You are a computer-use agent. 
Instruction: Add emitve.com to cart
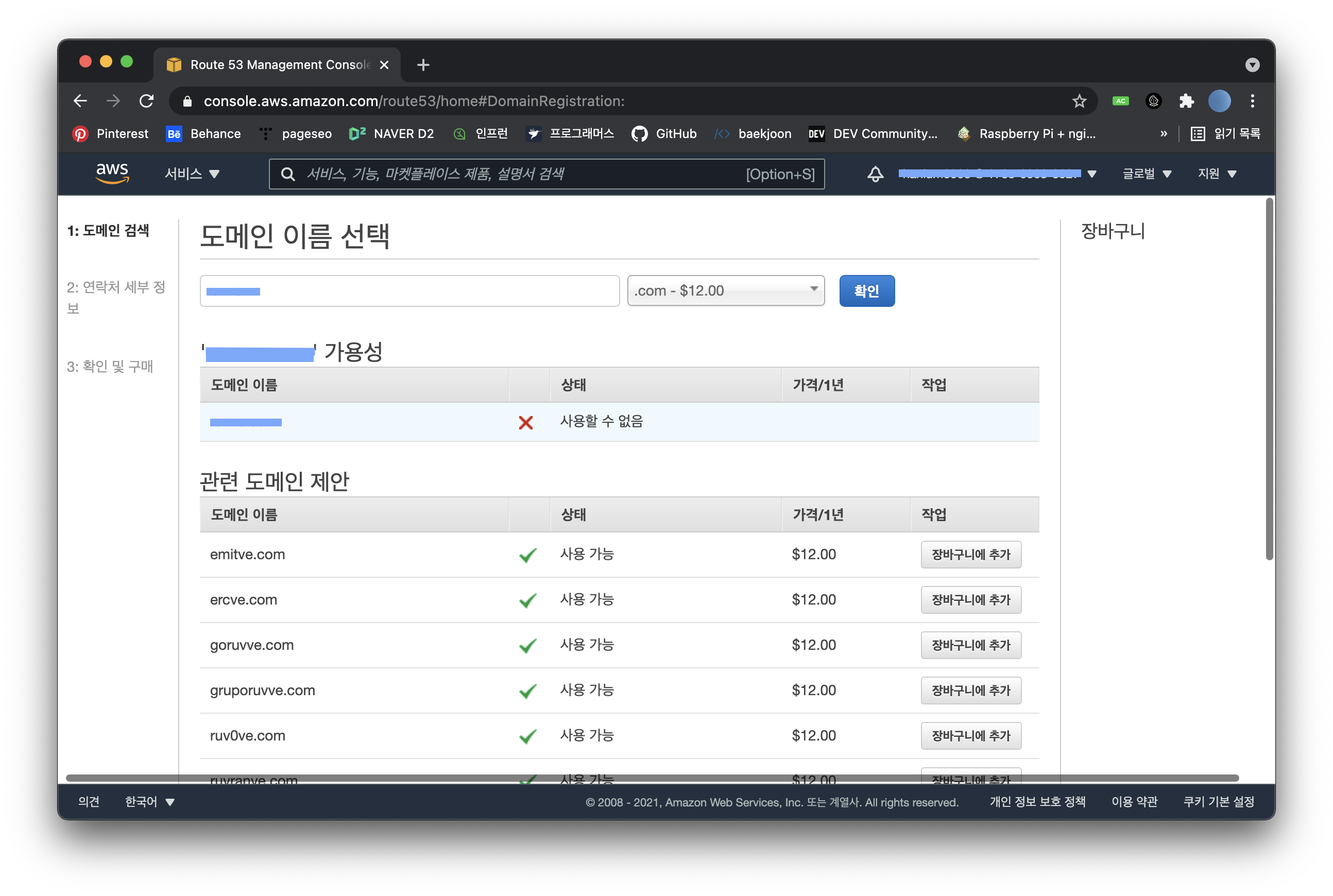click(x=970, y=554)
